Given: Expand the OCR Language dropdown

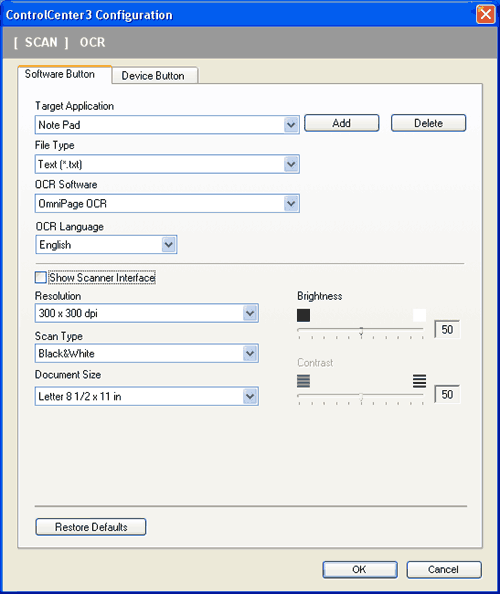Looking at the screenshot, I should point(106,245).
